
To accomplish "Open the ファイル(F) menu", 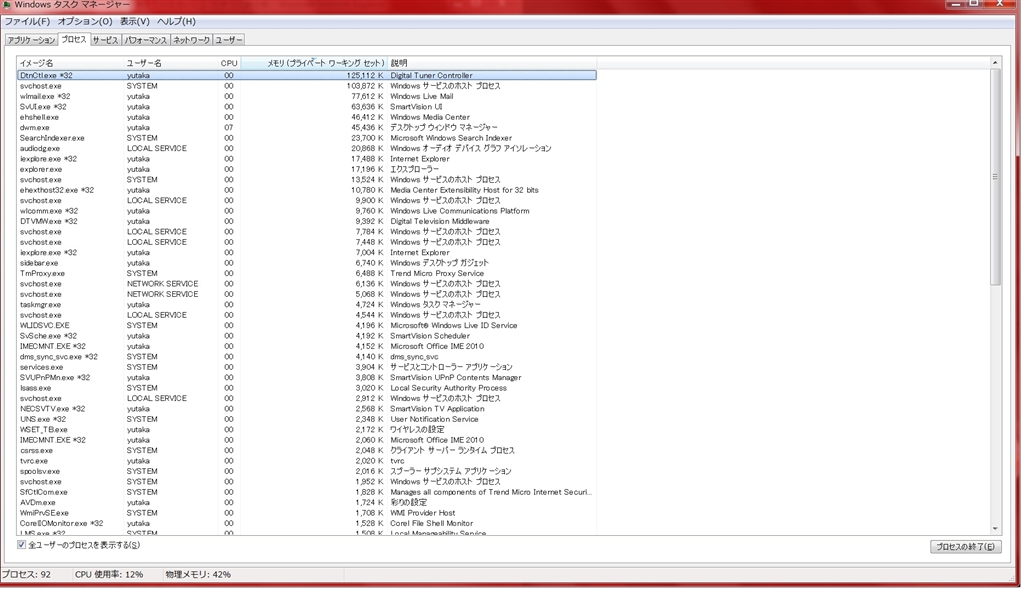I will pos(27,21).
